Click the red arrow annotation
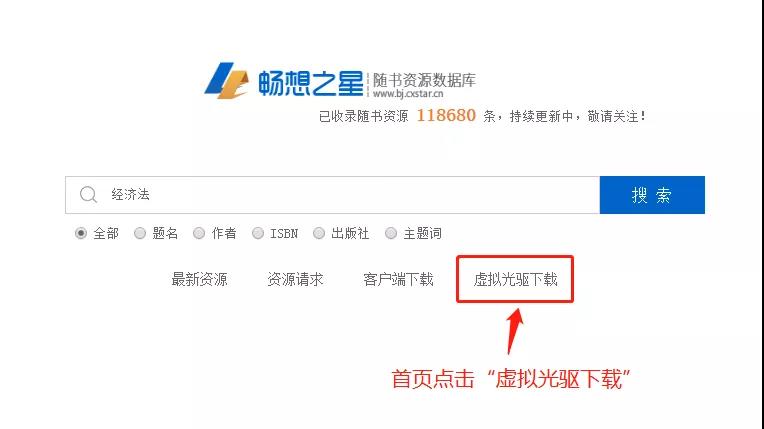Image resolution: width=764 pixels, height=429 pixels. pyautogui.click(x=515, y=331)
